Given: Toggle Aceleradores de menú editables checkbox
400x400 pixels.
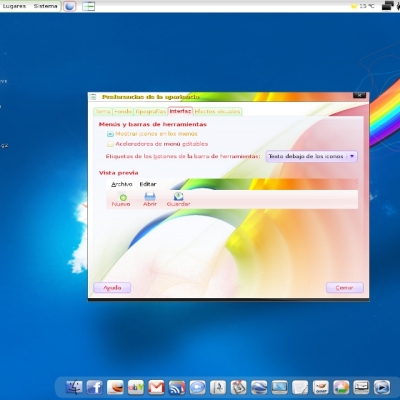Looking at the screenshot, I should pos(110,144).
